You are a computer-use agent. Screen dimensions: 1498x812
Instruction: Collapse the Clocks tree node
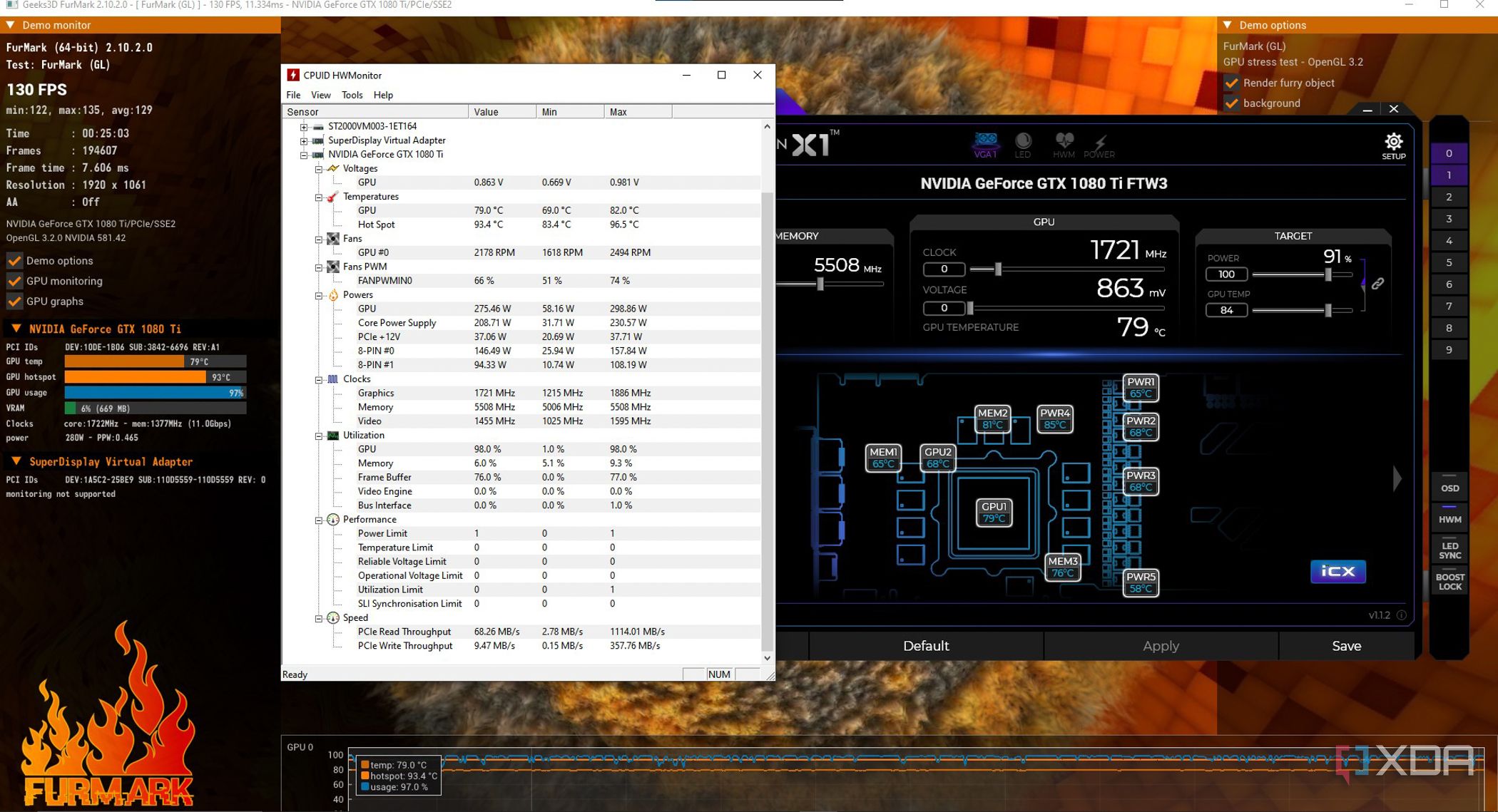tap(319, 379)
